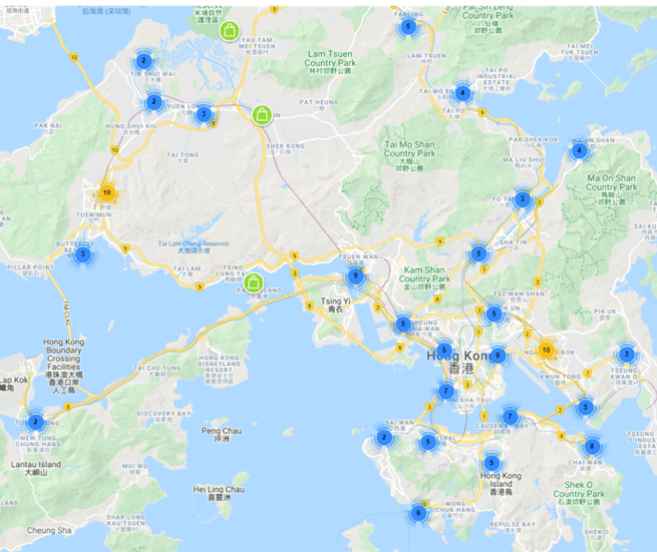Click Tai Mei Tuk Tsuen label

pyautogui.click(x=579, y=52)
